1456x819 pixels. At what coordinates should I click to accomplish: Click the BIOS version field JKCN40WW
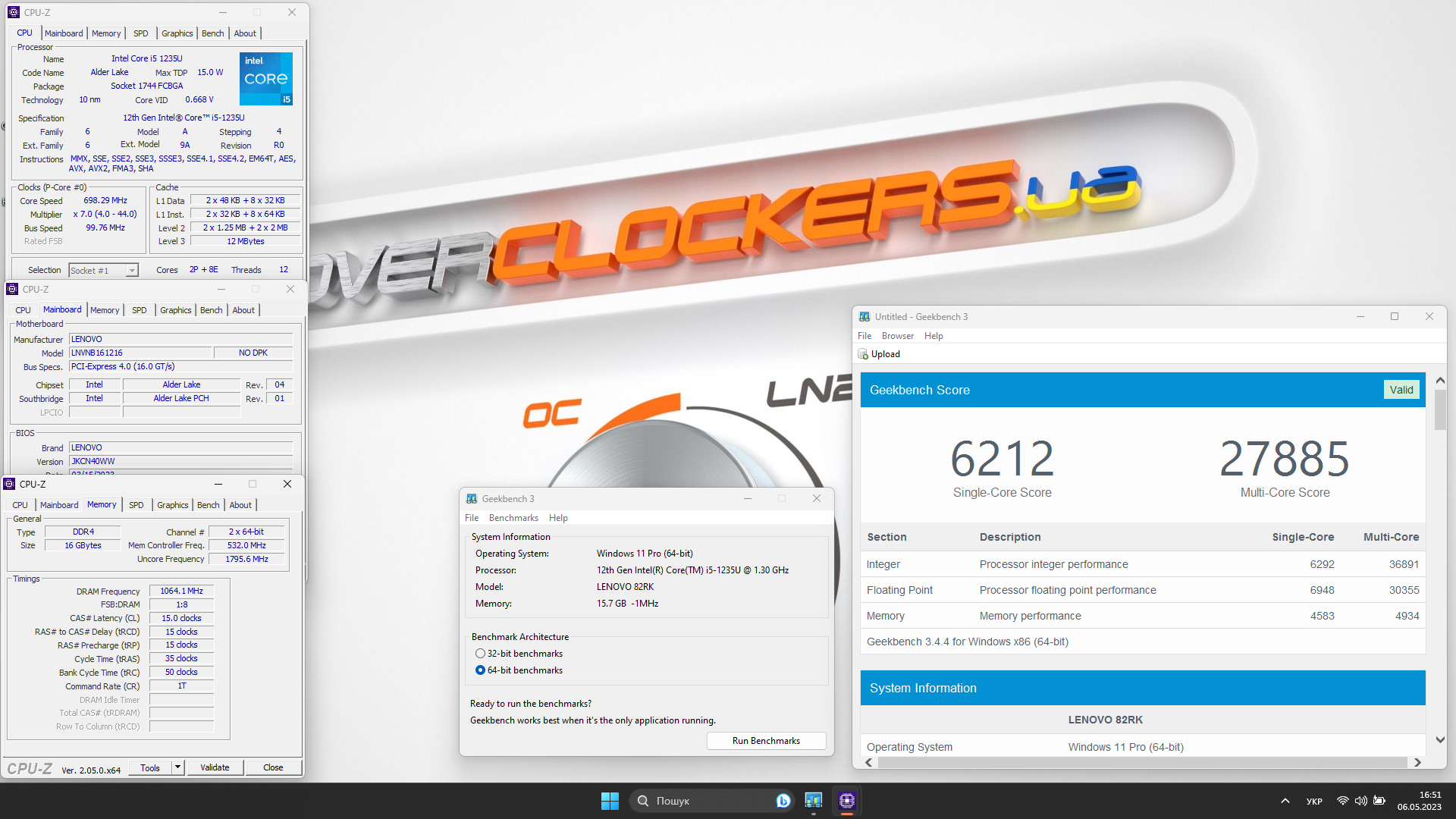[181, 461]
